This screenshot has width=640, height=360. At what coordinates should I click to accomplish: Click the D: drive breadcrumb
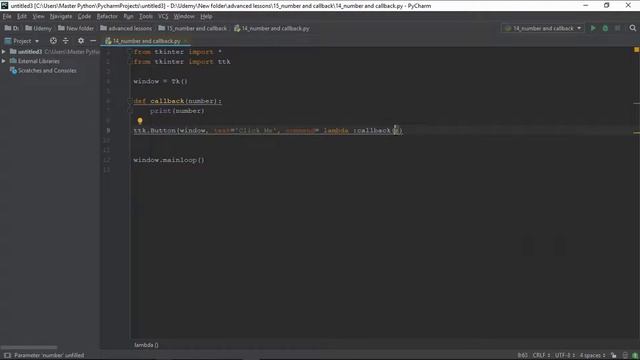click(x=12, y=28)
